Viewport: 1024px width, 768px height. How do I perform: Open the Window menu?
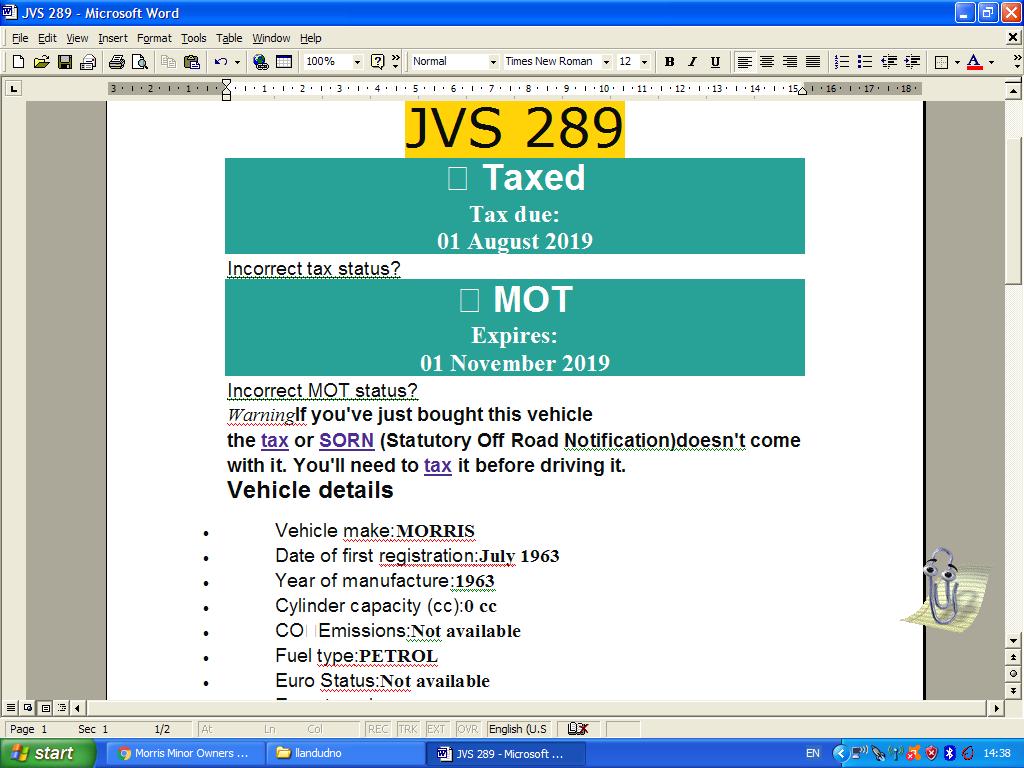271,38
